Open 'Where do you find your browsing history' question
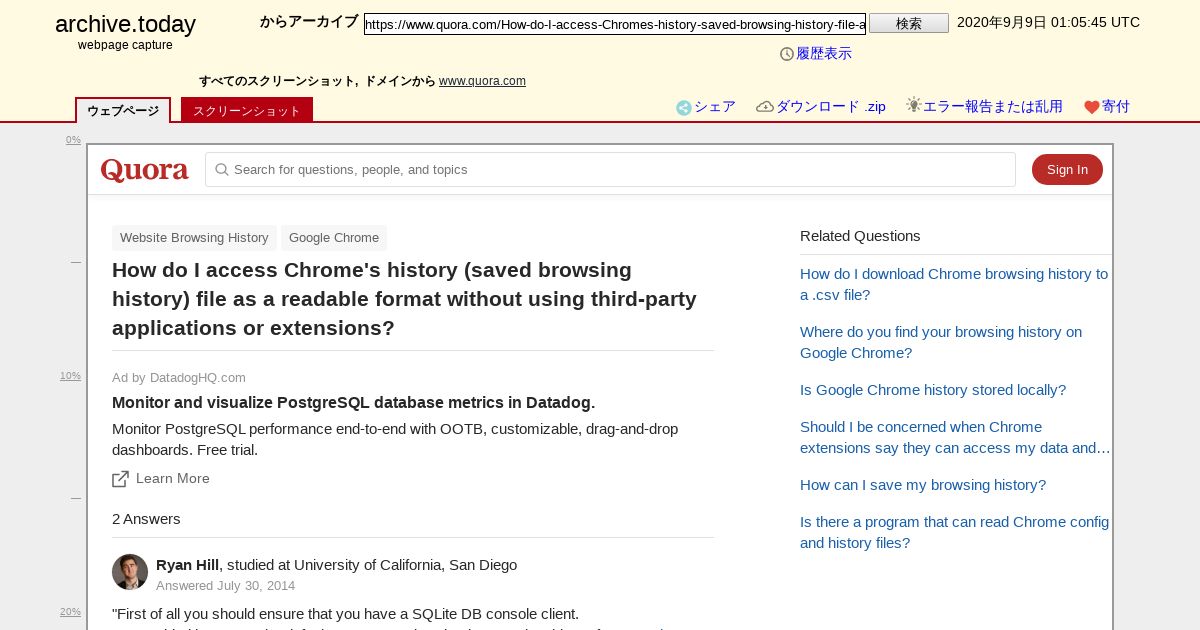 click(x=941, y=342)
